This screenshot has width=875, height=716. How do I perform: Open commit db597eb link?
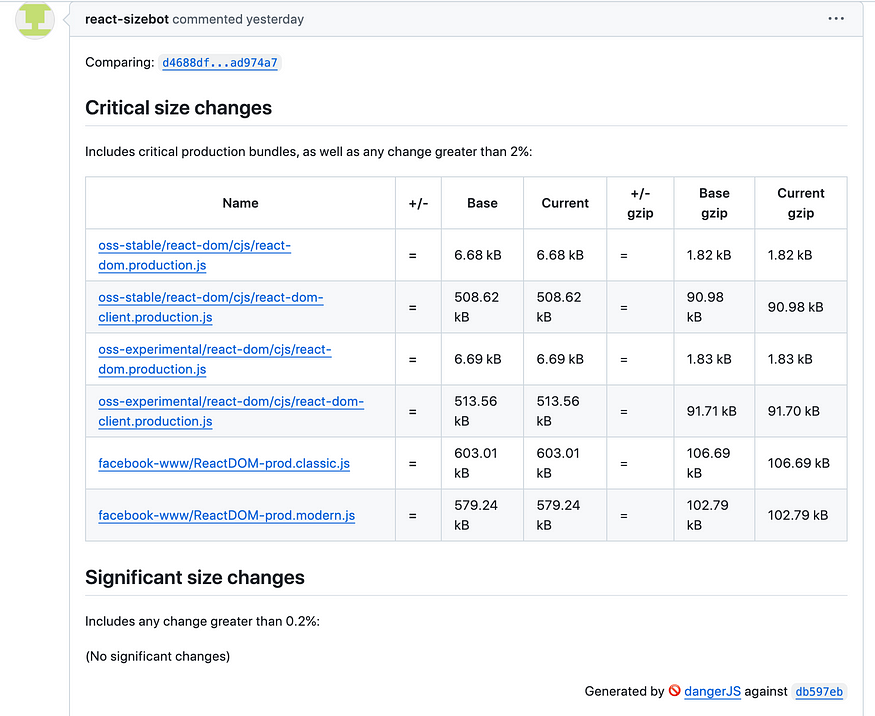[x=819, y=691]
